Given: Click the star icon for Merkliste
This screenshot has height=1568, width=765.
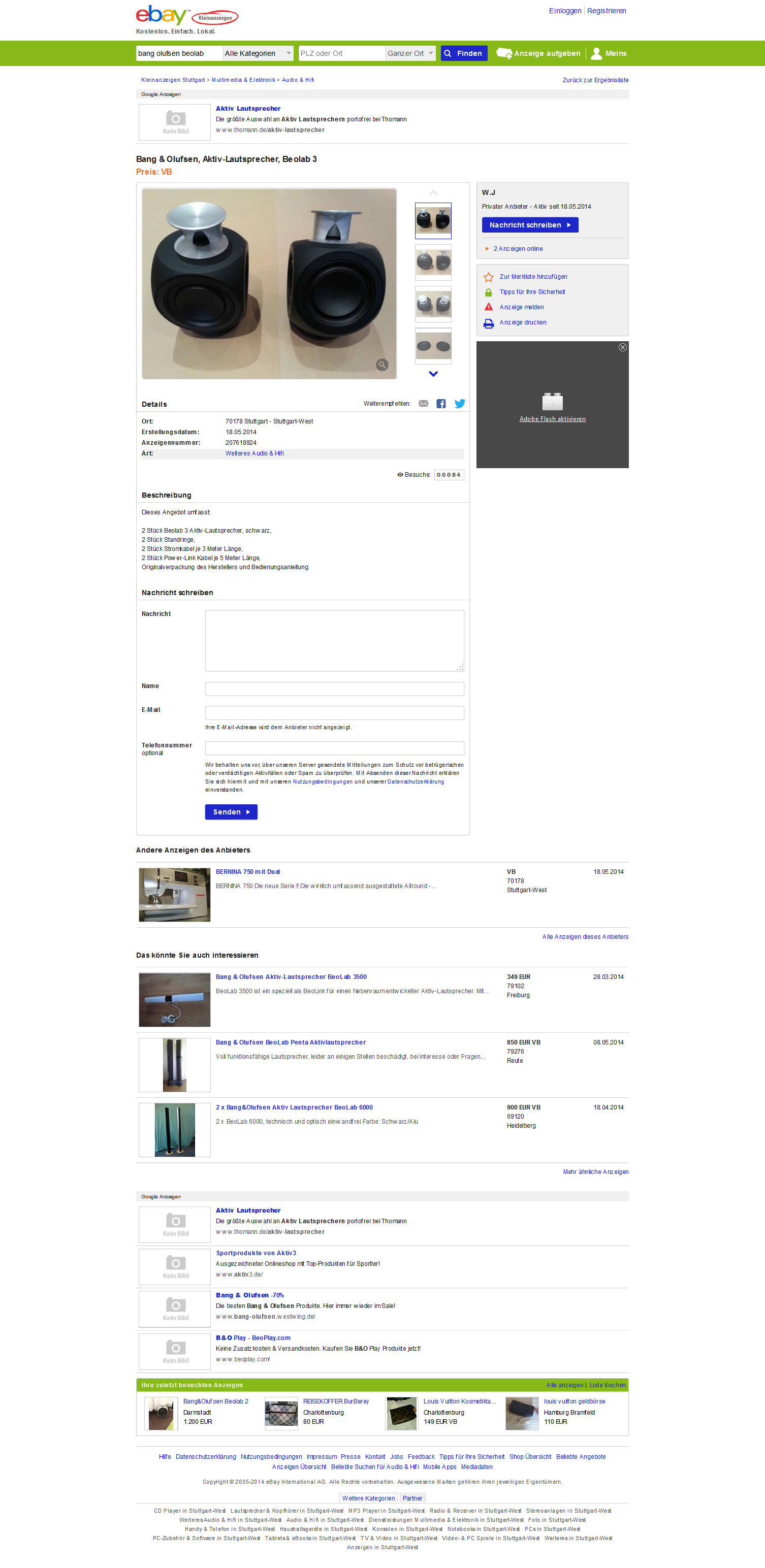Looking at the screenshot, I should [489, 277].
